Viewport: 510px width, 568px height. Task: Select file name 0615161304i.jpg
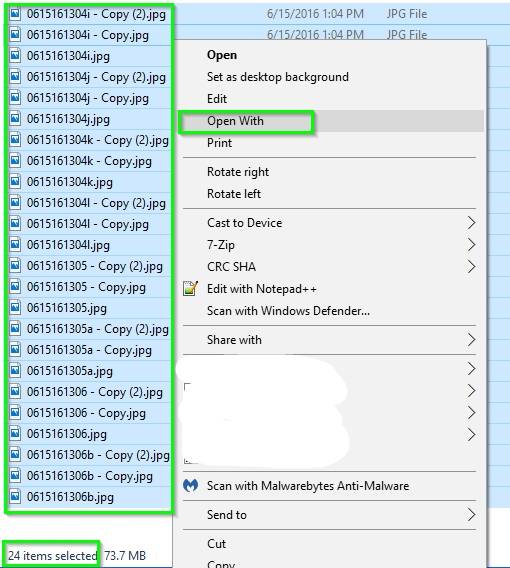click(x=68, y=56)
